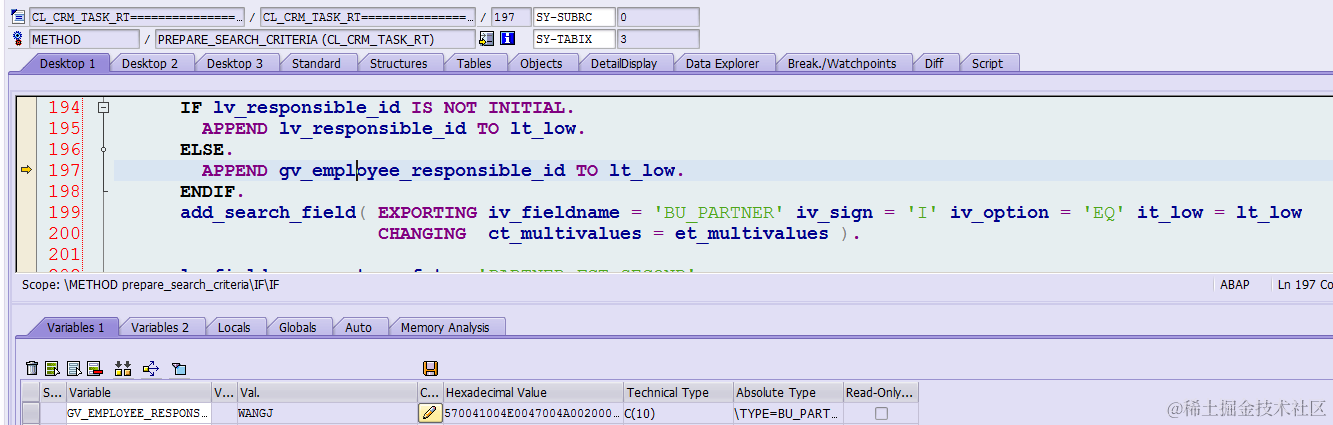1333x425 pixels.
Task: Select the row selector for GV_EMPLOYEE_RESPONS row
Action: pyautogui.click(x=31, y=413)
